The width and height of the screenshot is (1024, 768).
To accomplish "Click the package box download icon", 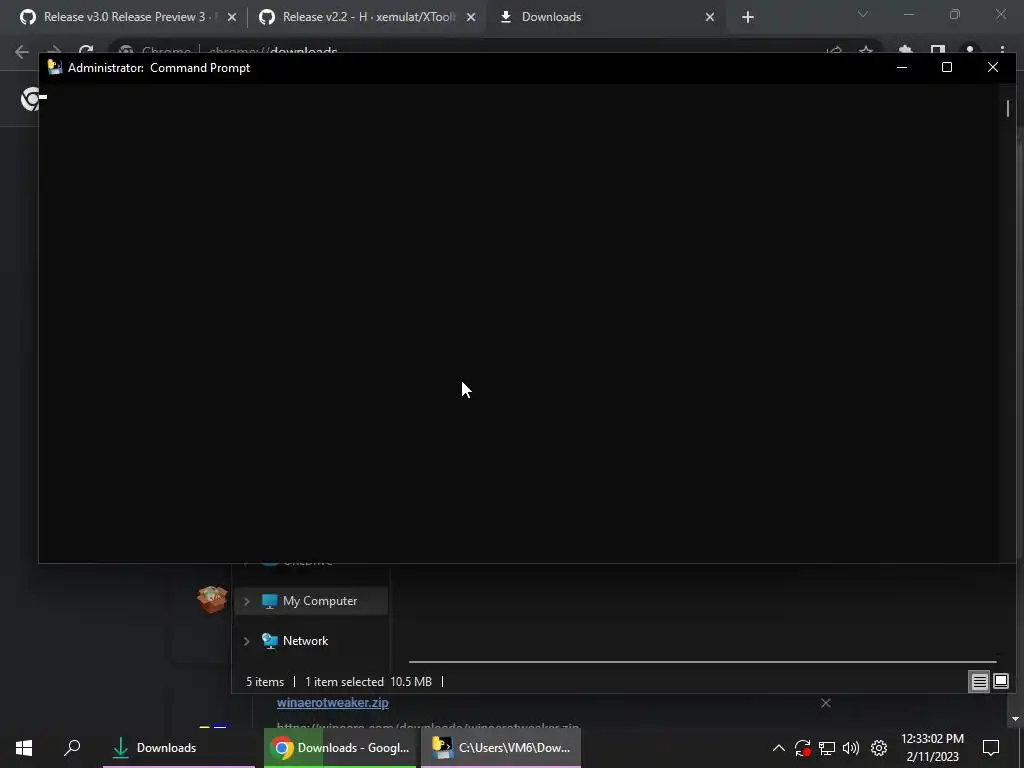I will point(212,600).
